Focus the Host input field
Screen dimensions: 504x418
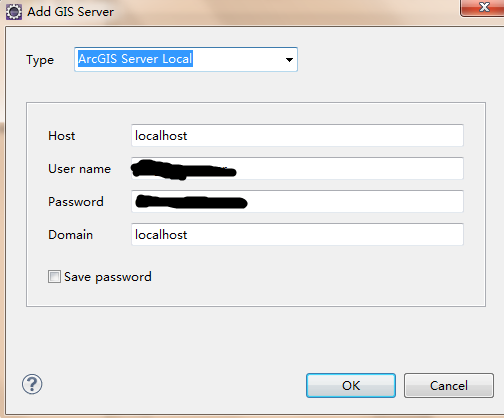pos(297,135)
